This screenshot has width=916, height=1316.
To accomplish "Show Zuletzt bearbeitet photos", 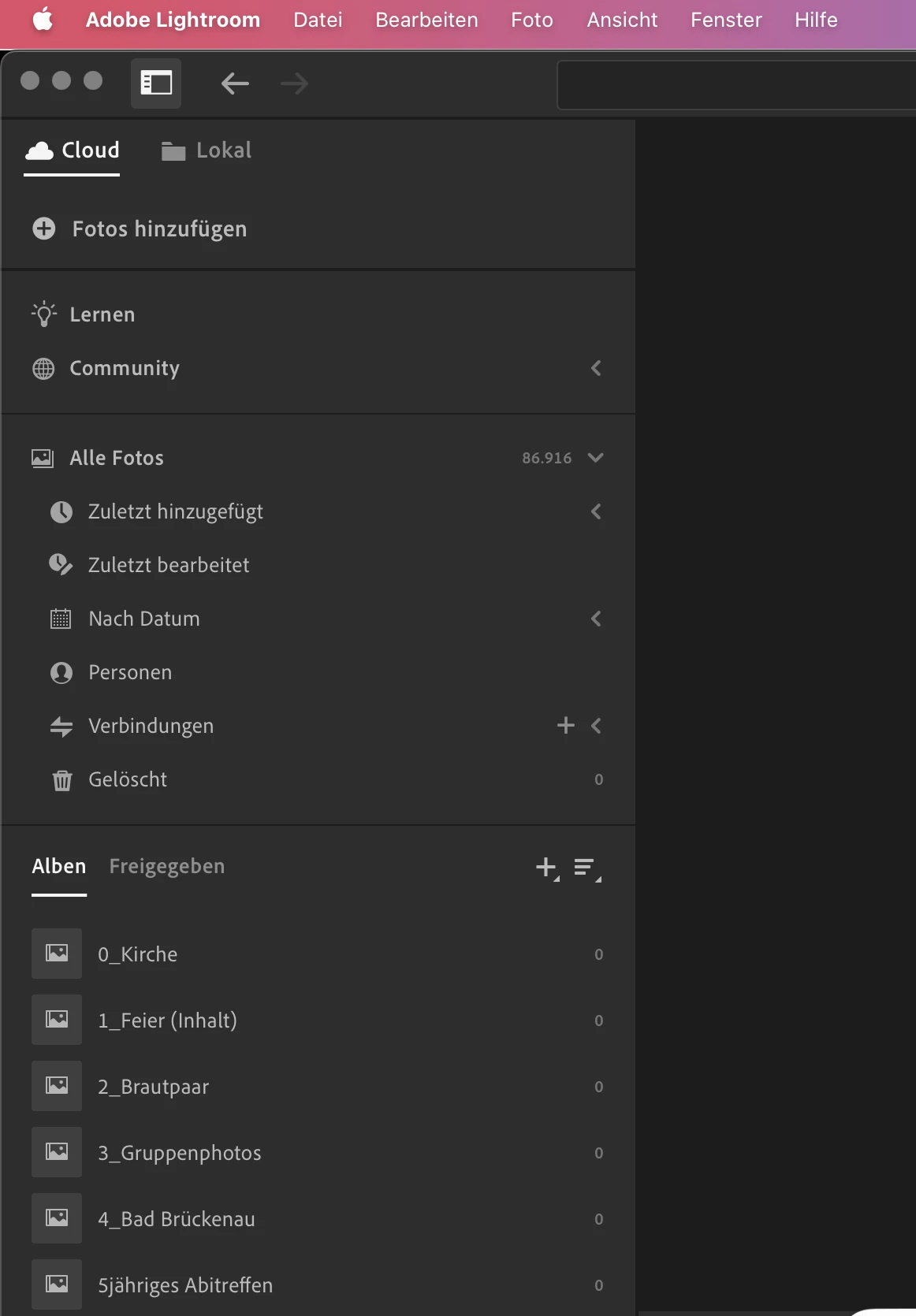I will point(169,565).
